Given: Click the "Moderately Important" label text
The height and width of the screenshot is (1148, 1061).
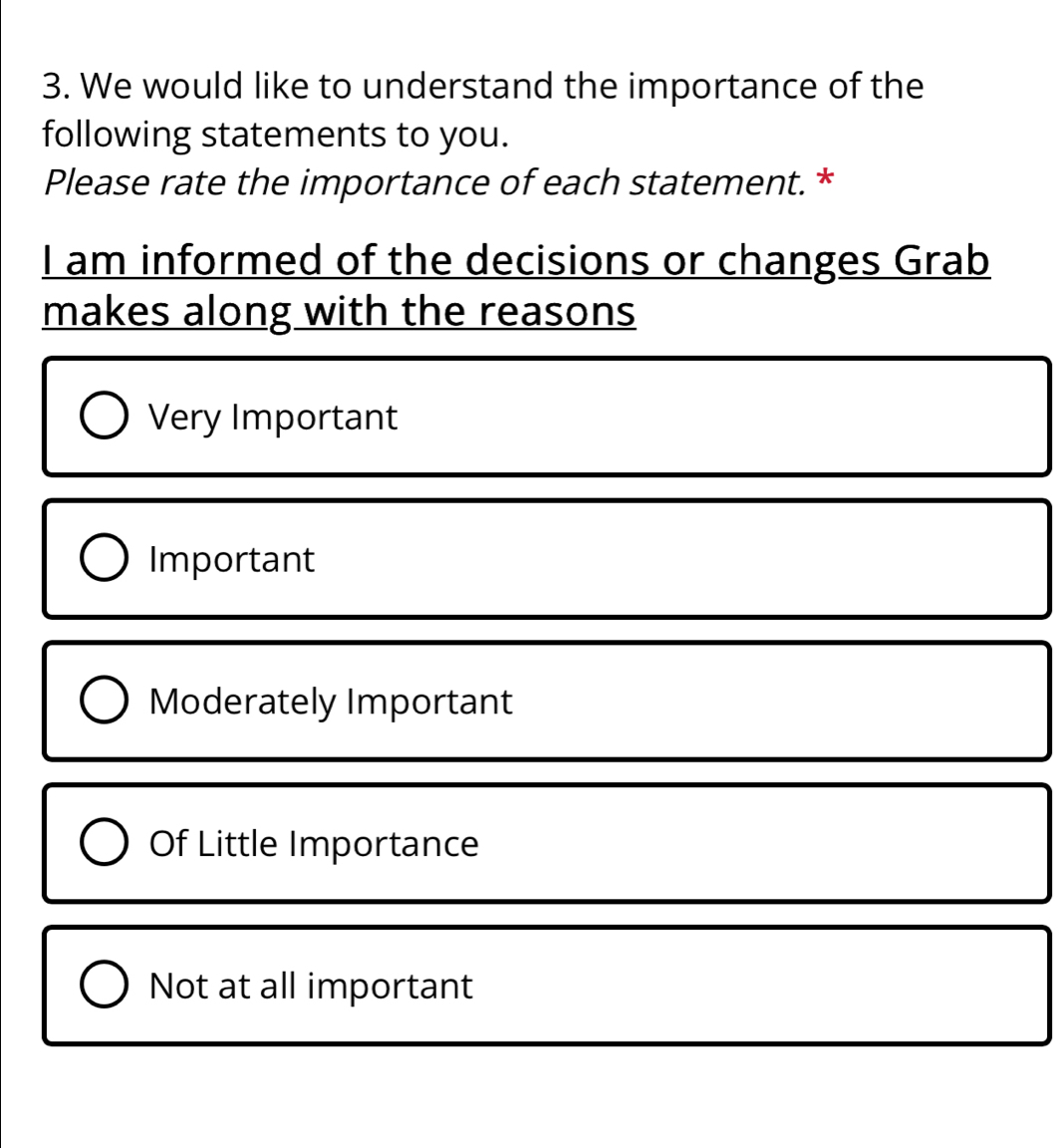Looking at the screenshot, I should pos(331,702).
